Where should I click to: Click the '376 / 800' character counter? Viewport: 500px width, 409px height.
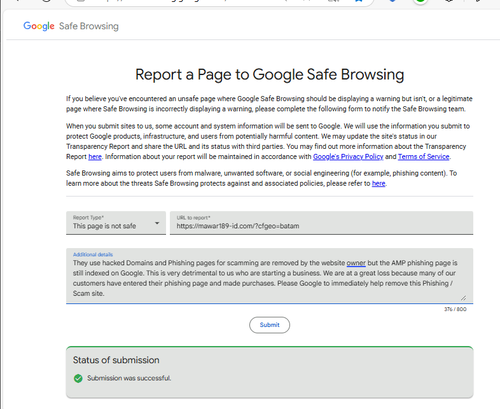tap(455, 309)
